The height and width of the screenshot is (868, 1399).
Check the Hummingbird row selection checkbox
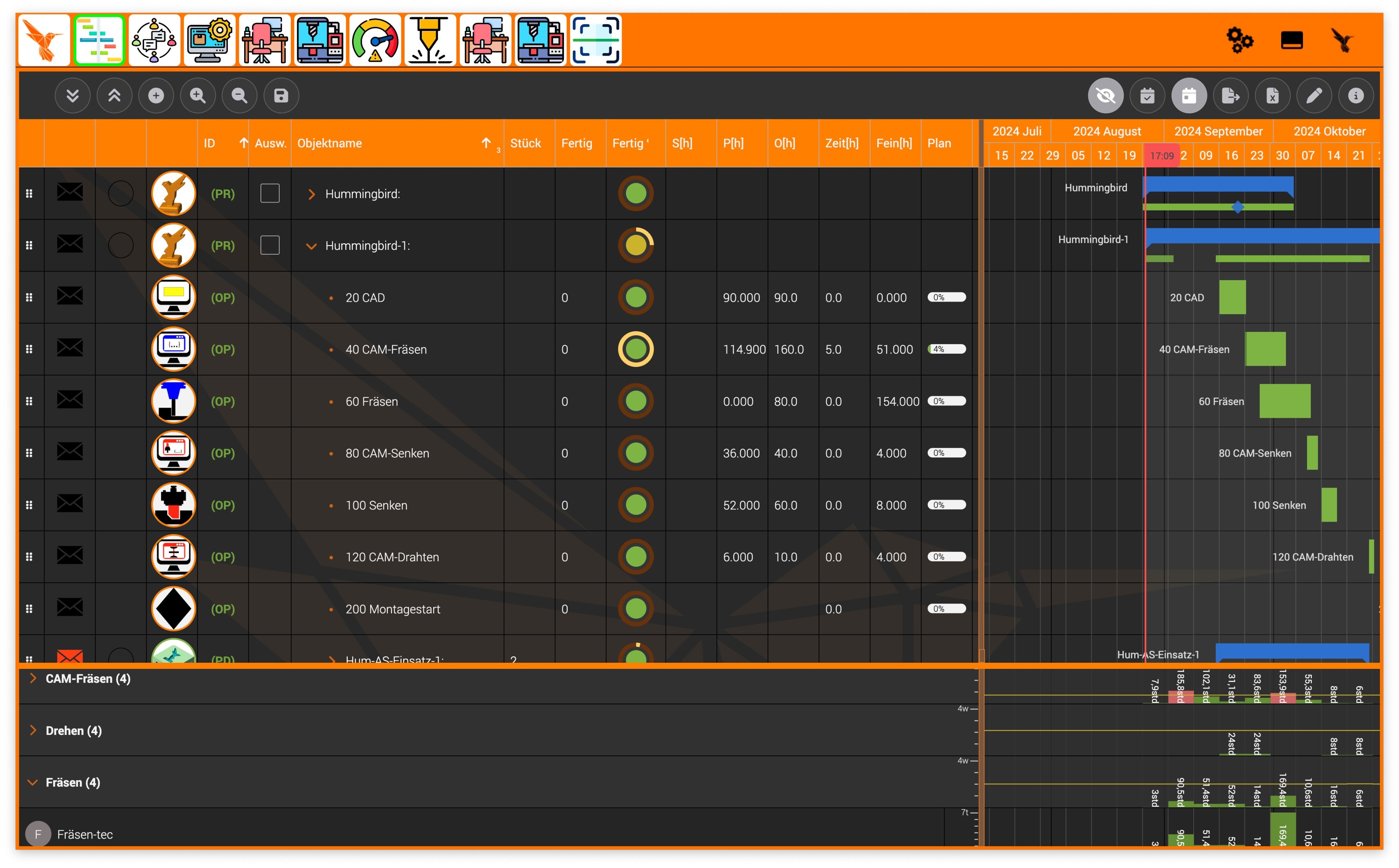[x=269, y=193]
